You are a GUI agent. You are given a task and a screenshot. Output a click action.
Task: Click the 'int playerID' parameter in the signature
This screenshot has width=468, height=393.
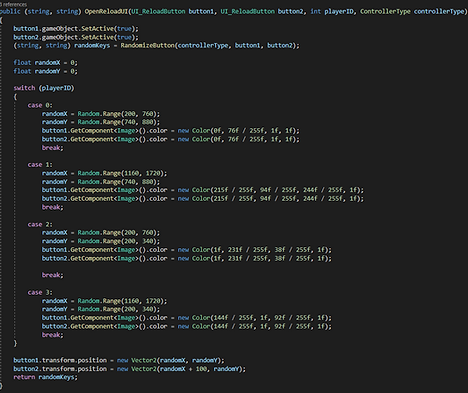click(x=332, y=11)
